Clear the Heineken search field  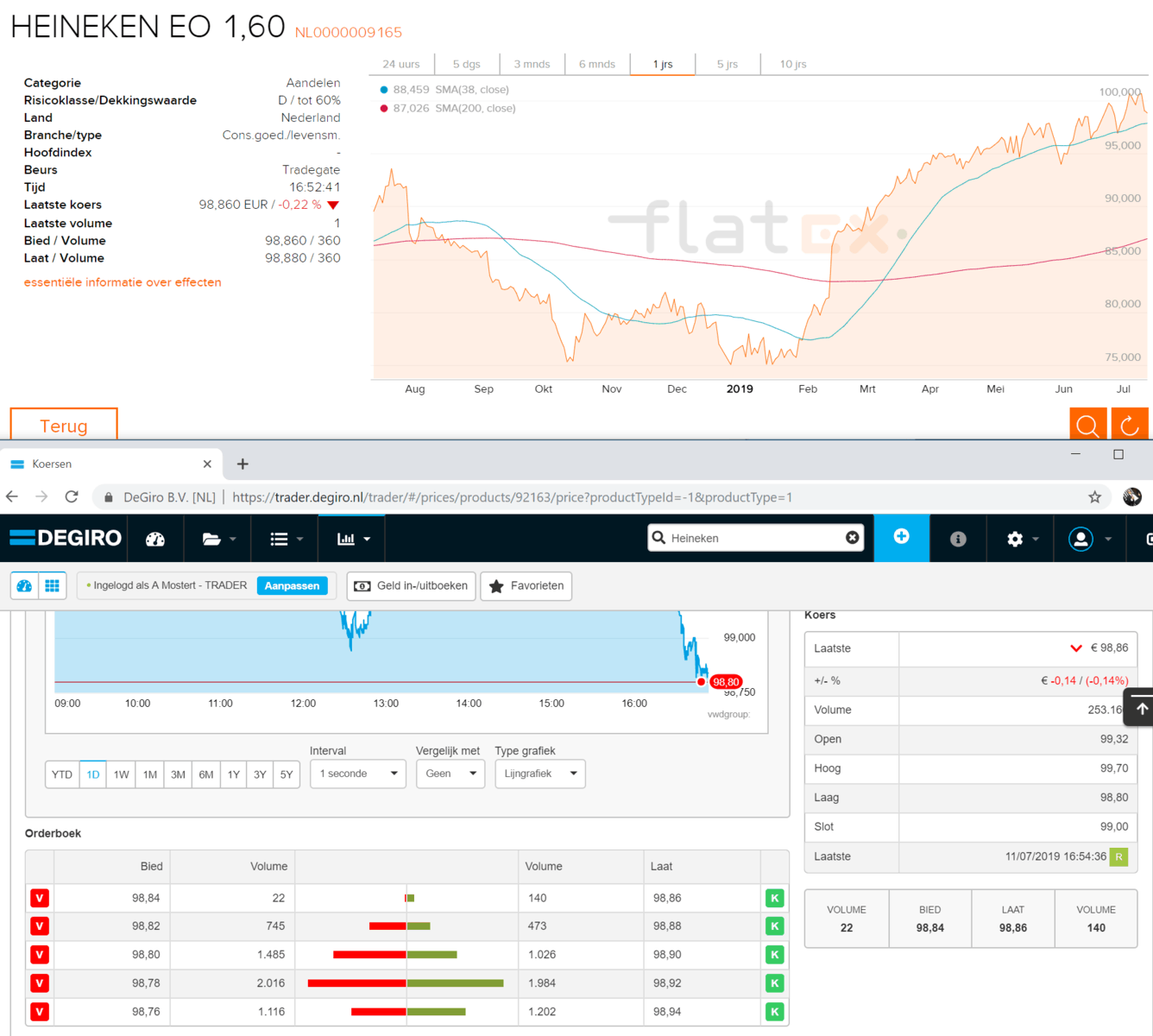coord(852,538)
